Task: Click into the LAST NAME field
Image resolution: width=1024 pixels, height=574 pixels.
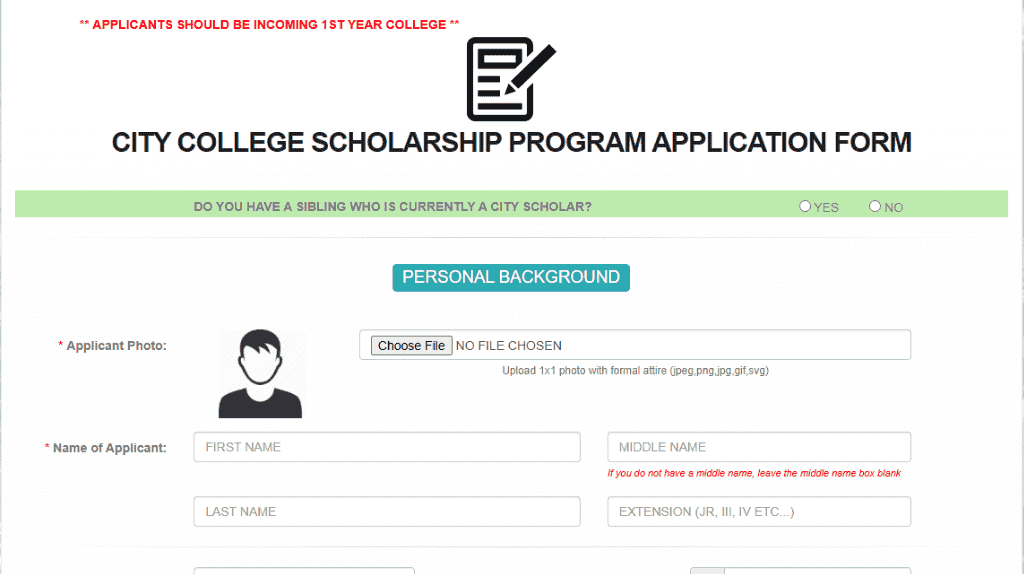Action: [387, 511]
